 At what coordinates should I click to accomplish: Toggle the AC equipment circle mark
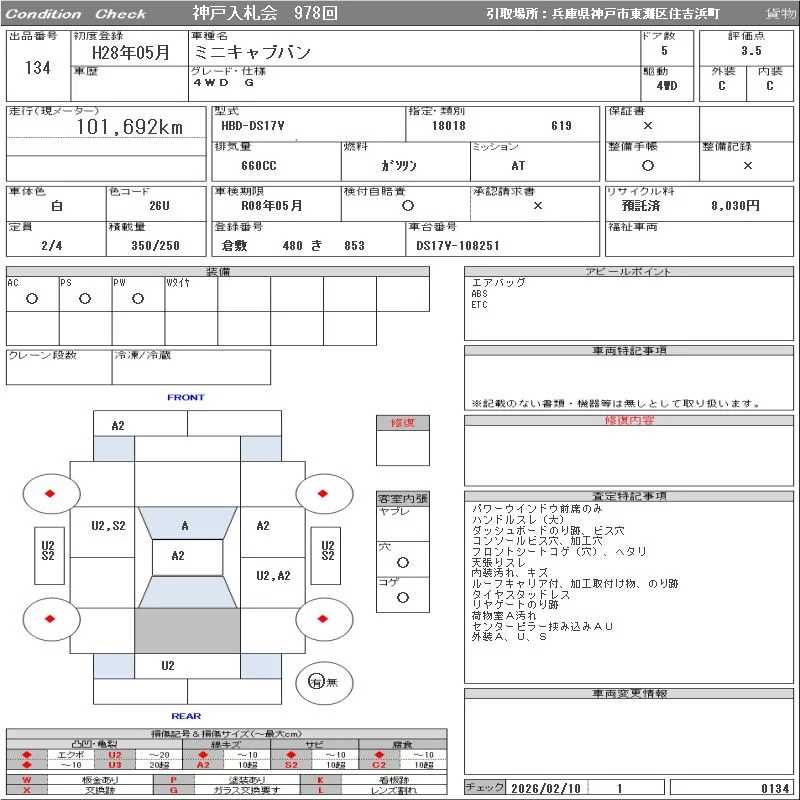coord(32,298)
